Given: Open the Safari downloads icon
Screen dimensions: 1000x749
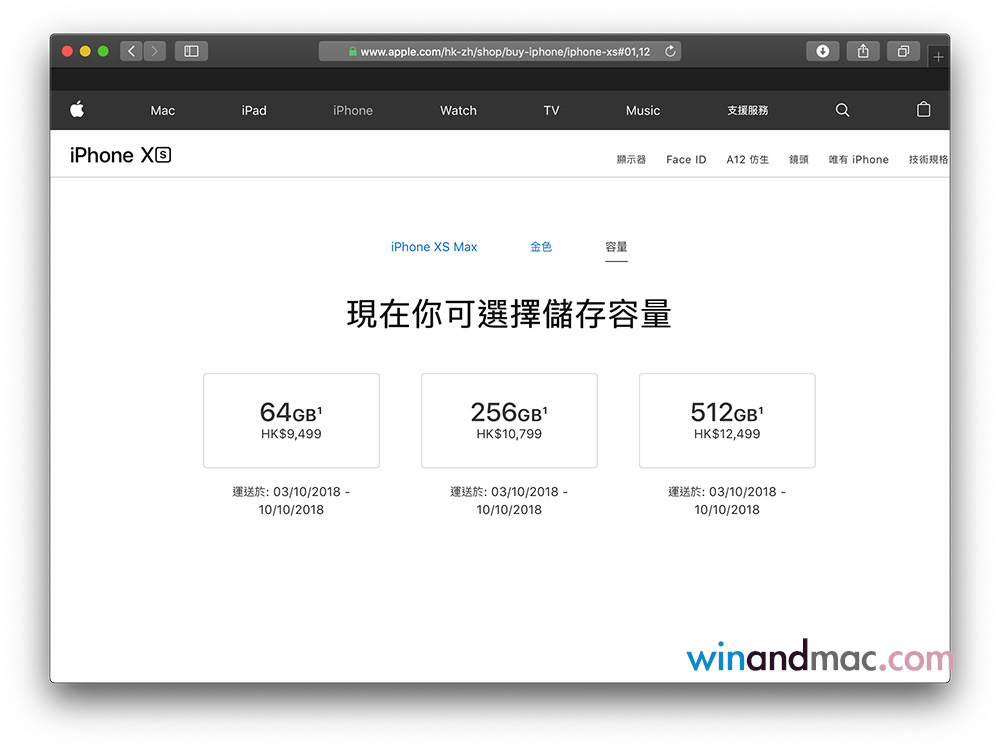Looking at the screenshot, I should 822,51.
